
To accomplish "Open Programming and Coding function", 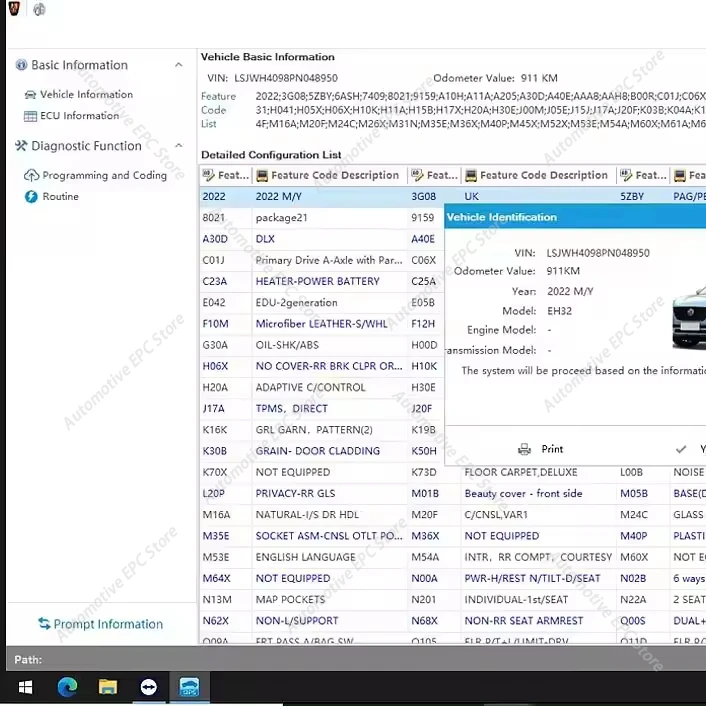I will [x=104, y=175].
